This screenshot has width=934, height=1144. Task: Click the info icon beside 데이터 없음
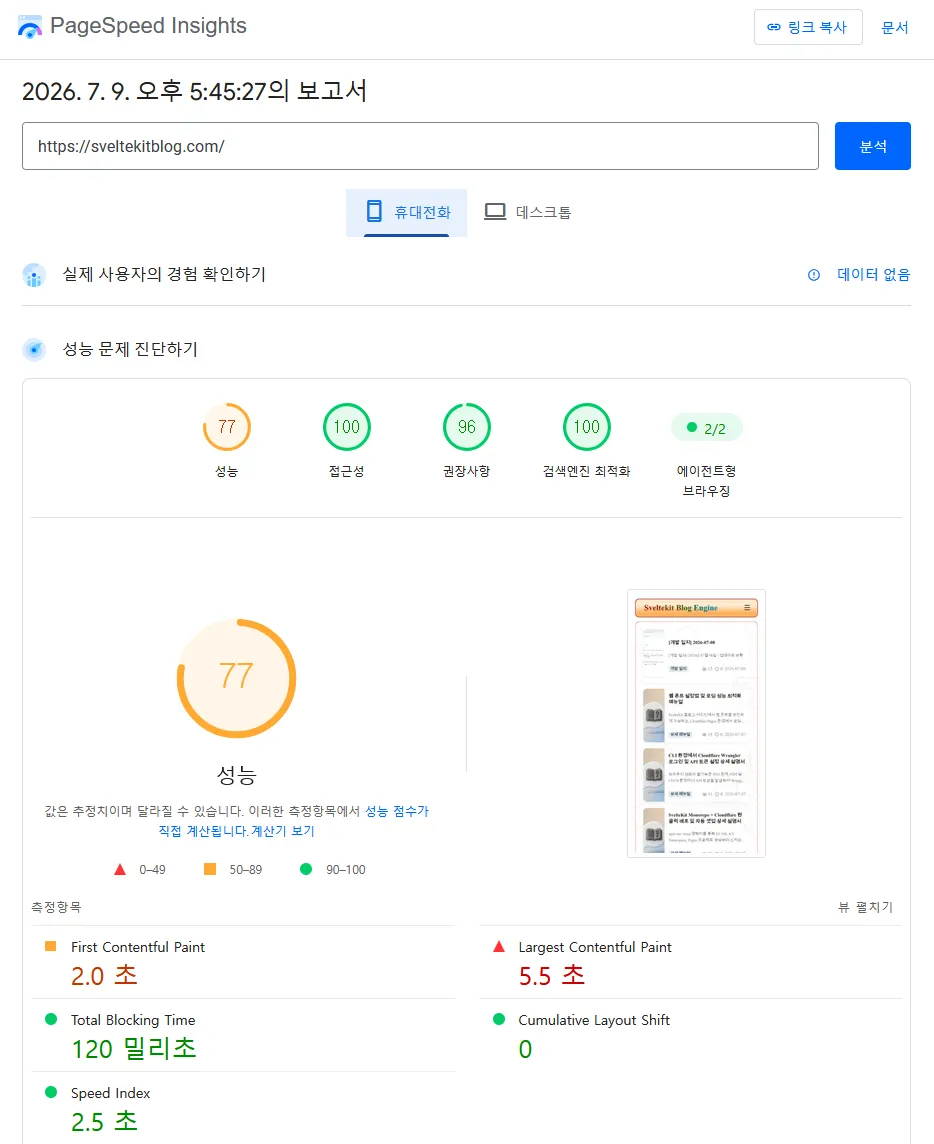click(x=814, y=275)
